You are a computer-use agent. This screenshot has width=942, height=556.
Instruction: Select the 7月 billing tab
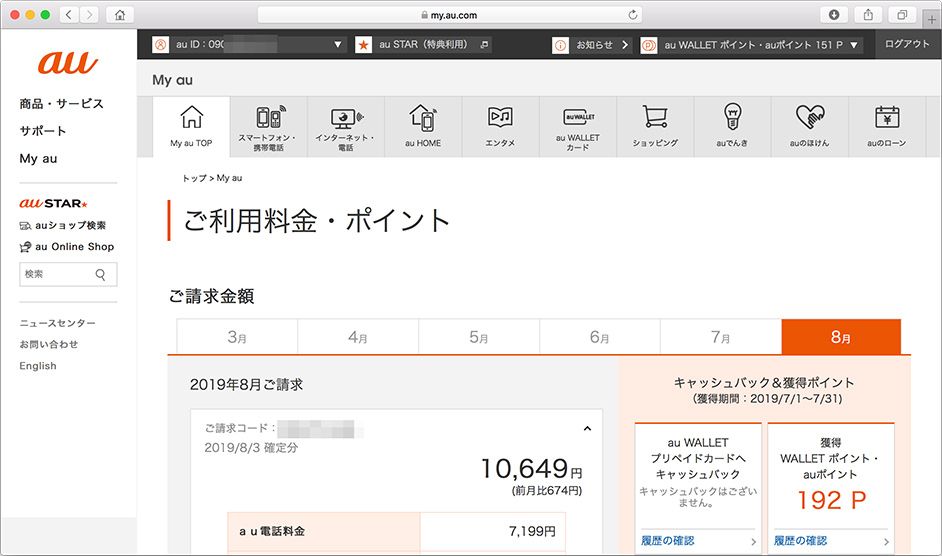tap(720, 337)
